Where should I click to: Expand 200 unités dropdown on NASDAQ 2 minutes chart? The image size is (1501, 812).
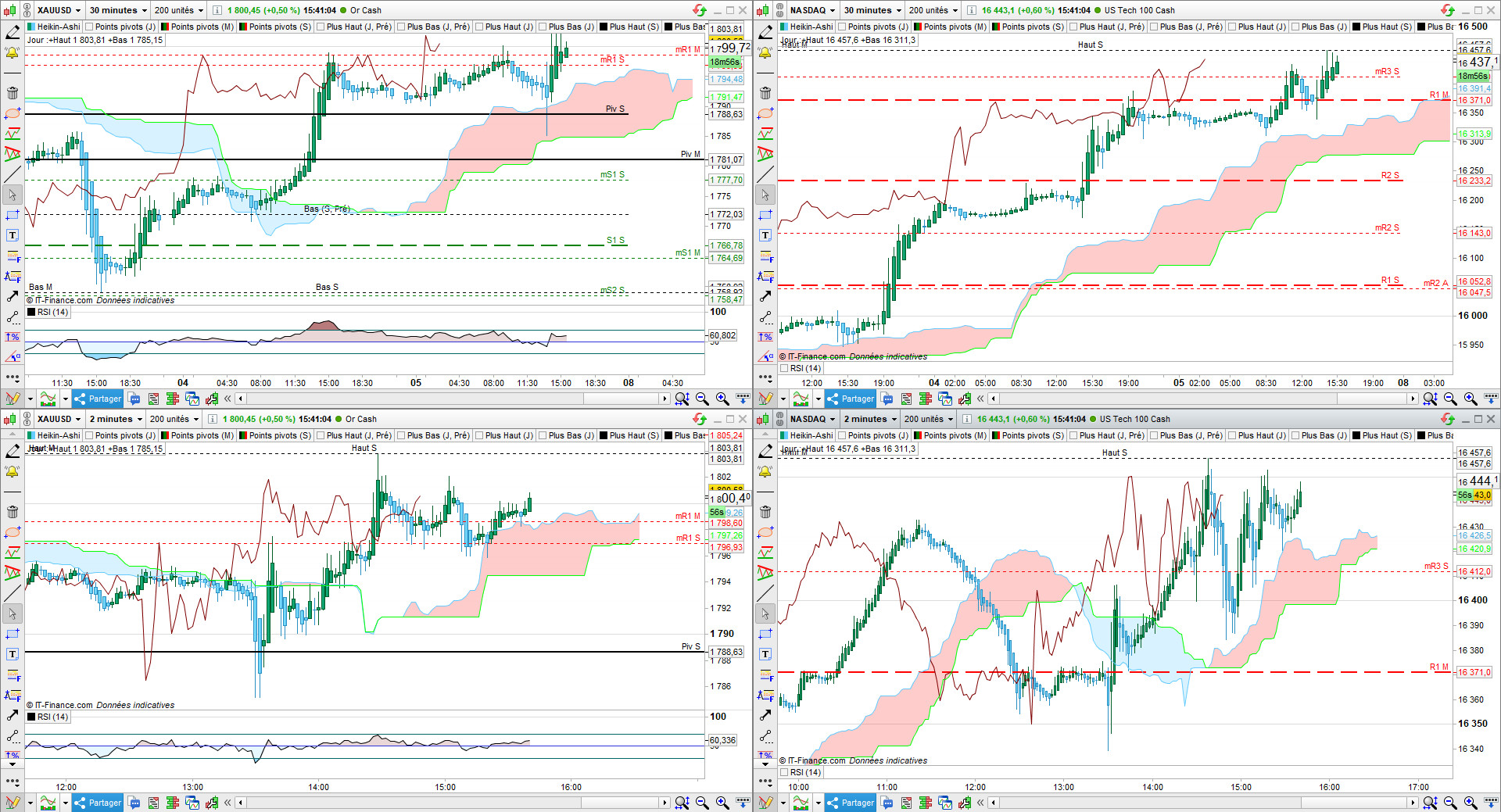click(x=929, y=419)
